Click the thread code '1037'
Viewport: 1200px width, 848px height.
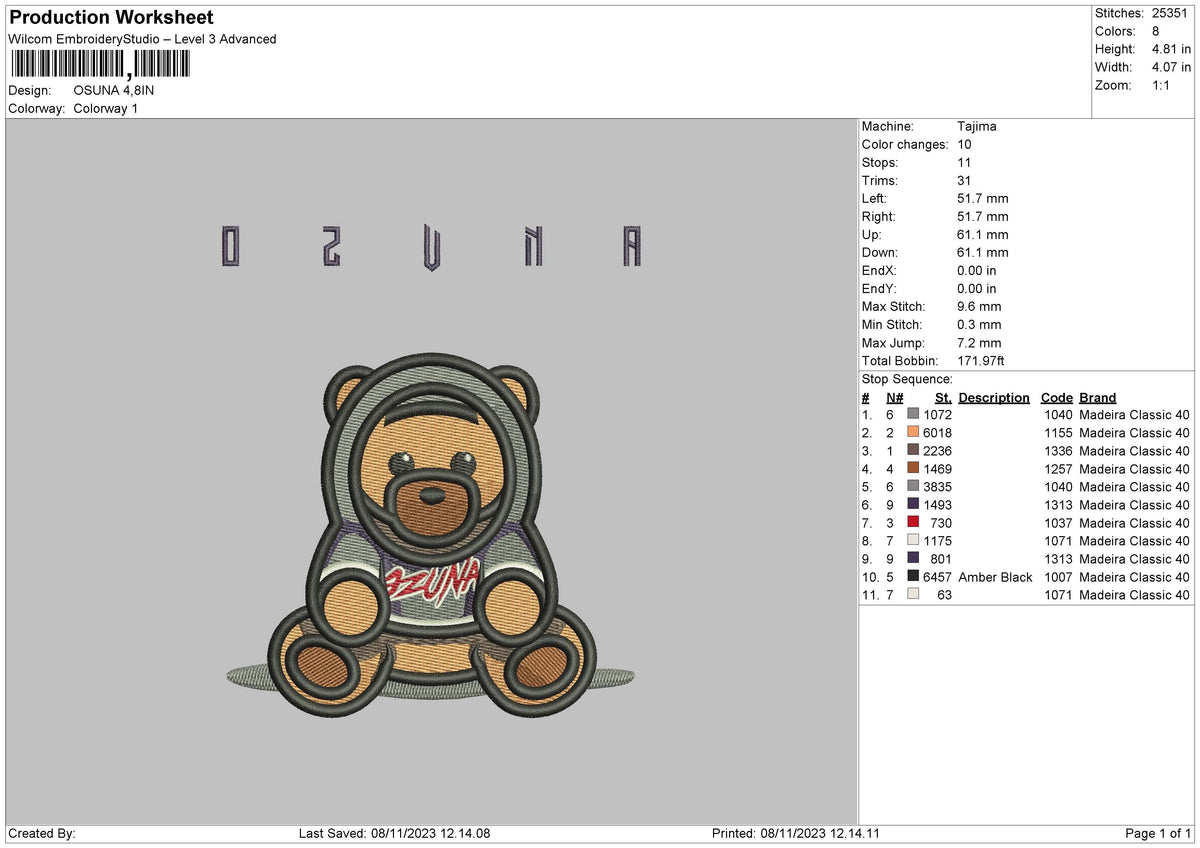pos(1058,523)
